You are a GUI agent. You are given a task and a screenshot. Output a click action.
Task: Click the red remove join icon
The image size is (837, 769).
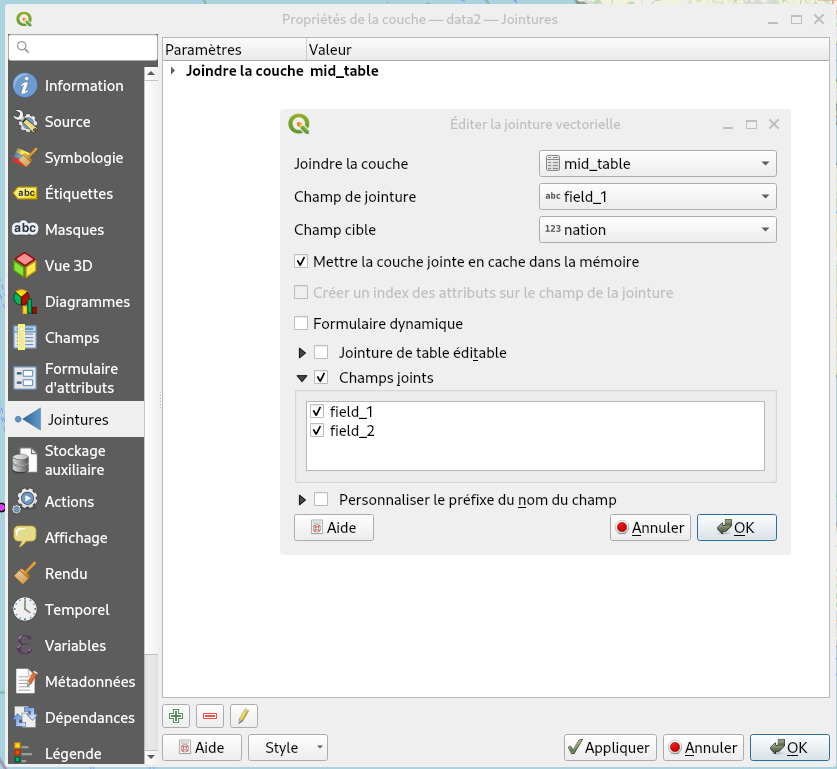(210, 716)
